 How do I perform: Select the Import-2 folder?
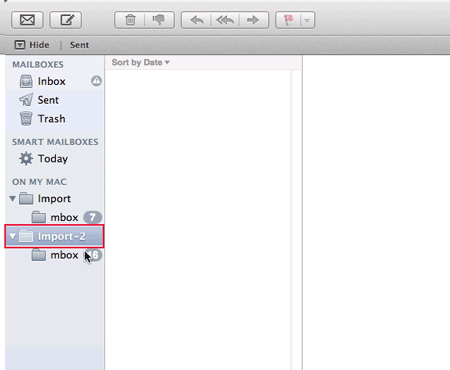coord(54,236)
